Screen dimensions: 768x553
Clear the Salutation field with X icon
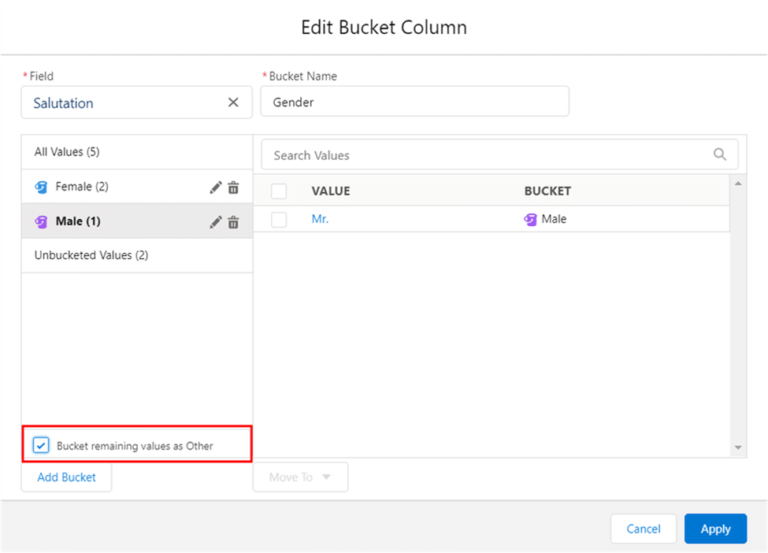pos(233,102)
